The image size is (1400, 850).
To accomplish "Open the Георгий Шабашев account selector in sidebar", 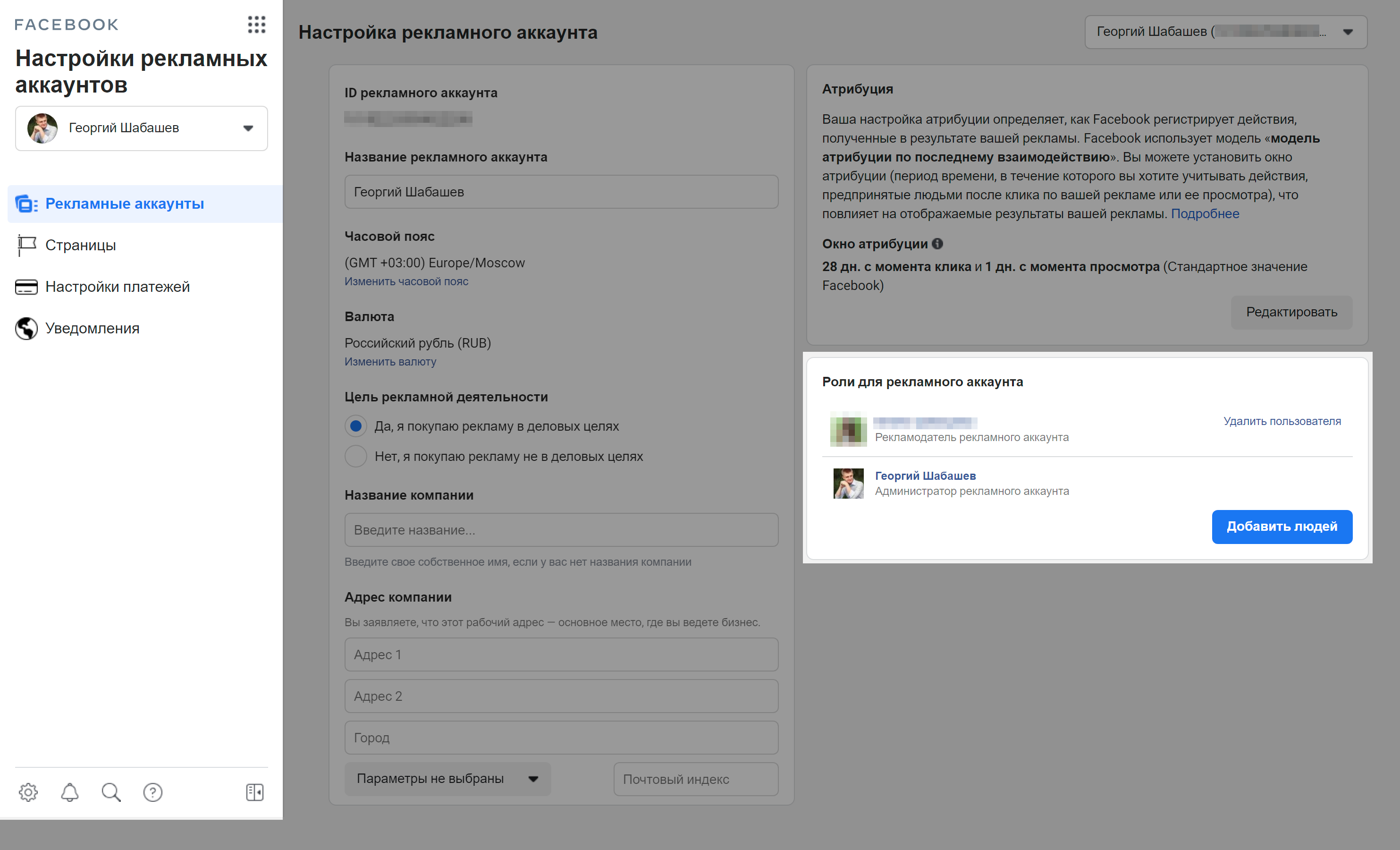I will click(142, 128).
